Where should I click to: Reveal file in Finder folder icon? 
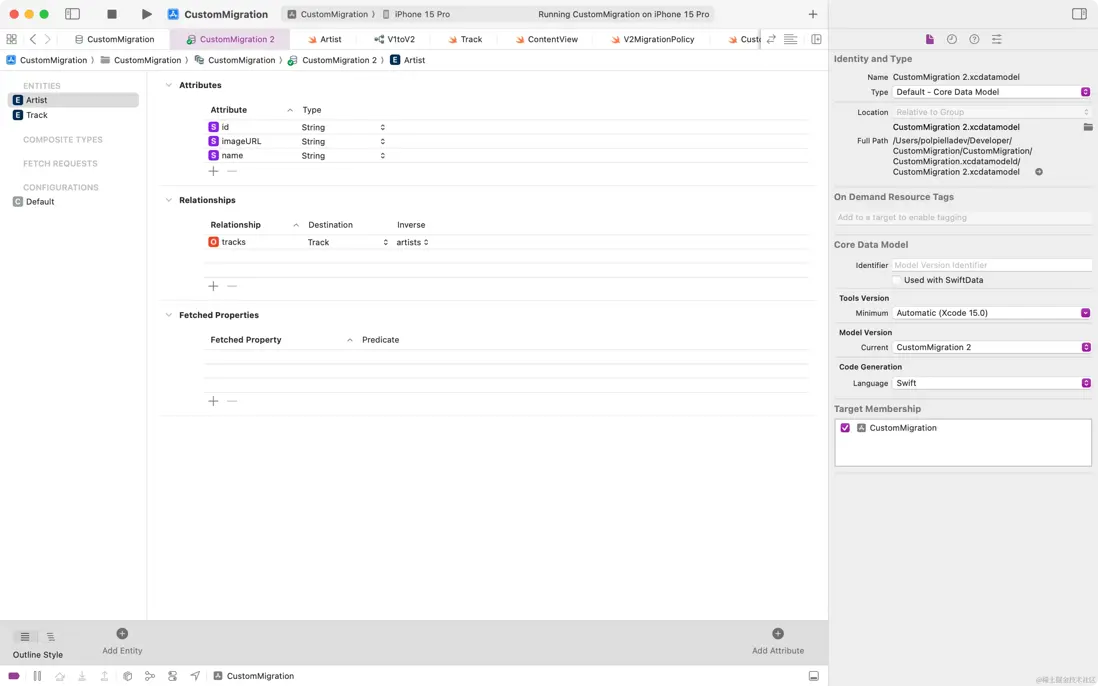(1087, 127)
